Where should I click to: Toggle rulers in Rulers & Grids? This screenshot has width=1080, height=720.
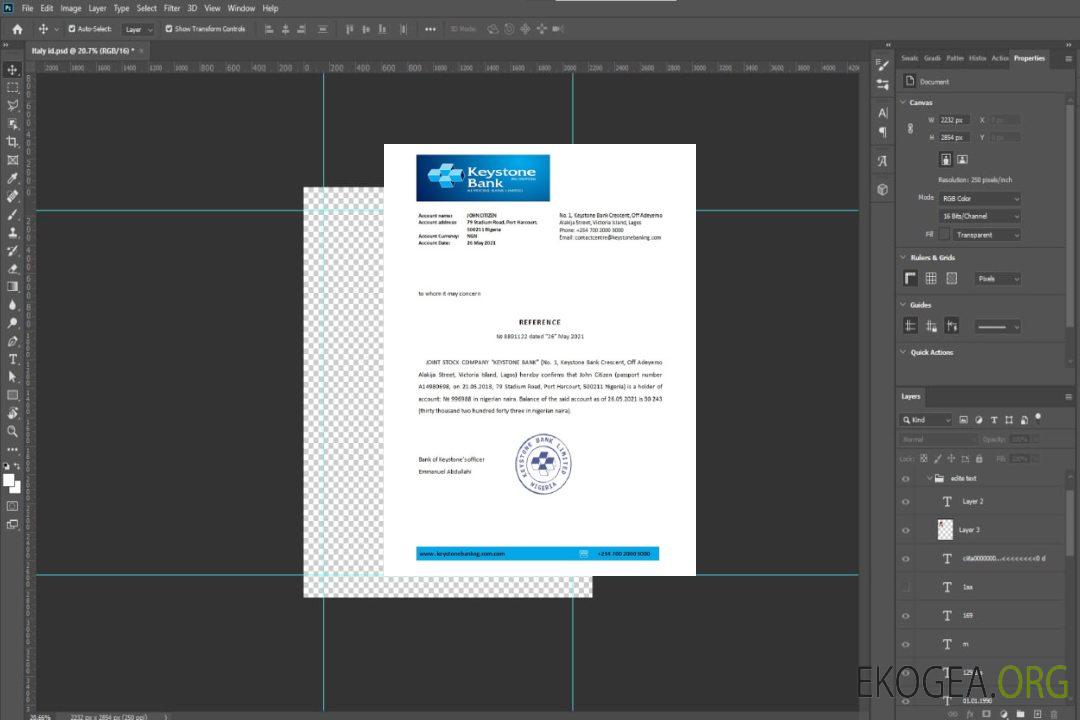coord(910,278)
